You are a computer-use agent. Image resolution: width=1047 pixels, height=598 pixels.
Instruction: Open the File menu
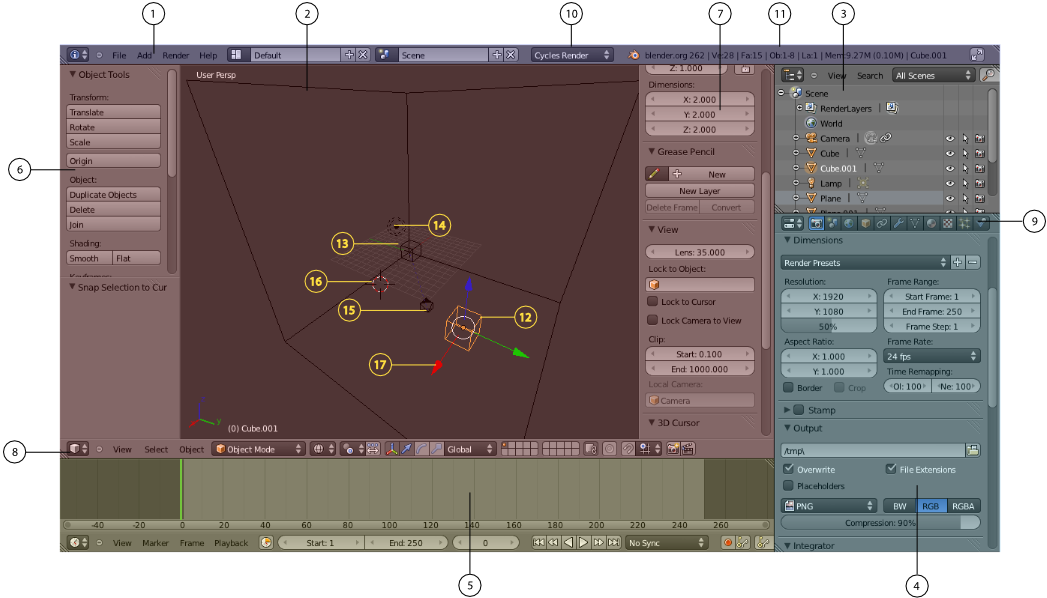(119, 55)
